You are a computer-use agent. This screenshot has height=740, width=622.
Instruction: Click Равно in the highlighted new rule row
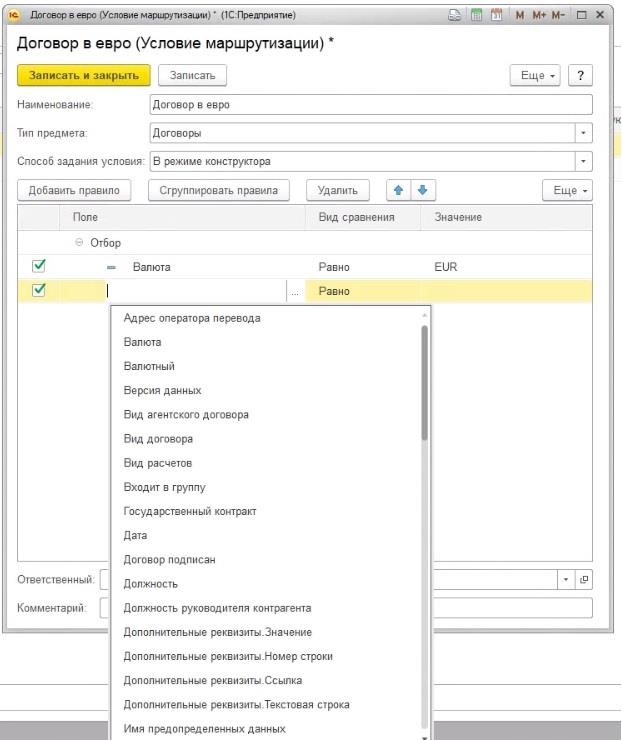[334, 291]
